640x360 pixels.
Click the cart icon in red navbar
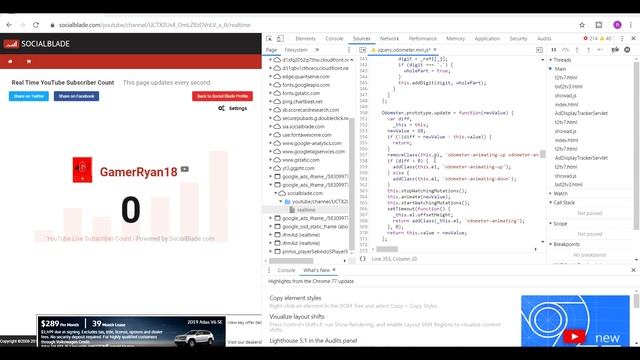pyautogui.click(x=29, y=61)
